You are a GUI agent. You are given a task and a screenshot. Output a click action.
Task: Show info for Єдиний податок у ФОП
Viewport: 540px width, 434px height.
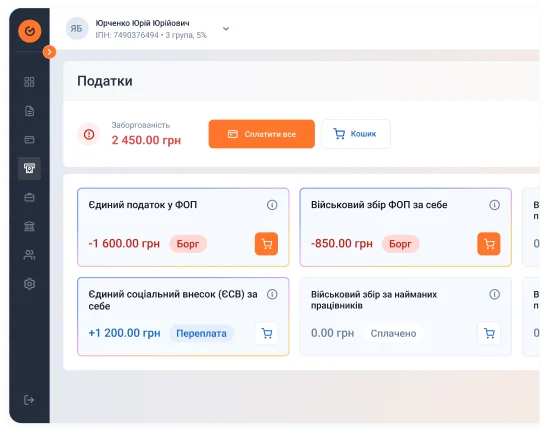(272, 205)
